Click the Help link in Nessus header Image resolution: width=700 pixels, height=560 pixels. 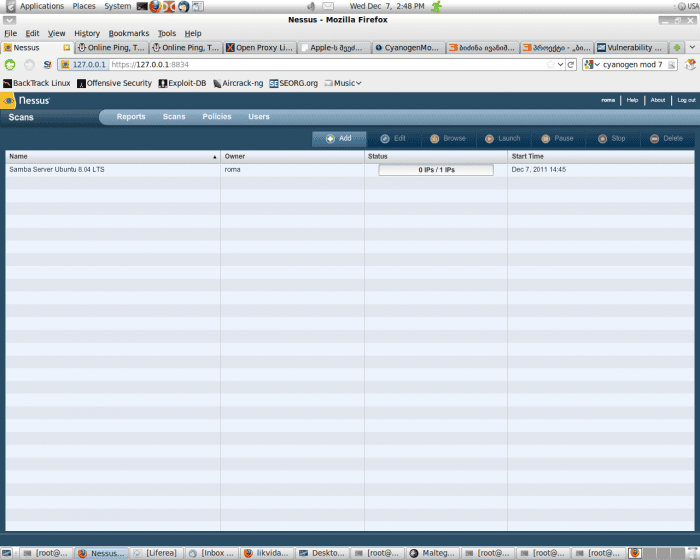pyautogui.click(x=632, y=100)
